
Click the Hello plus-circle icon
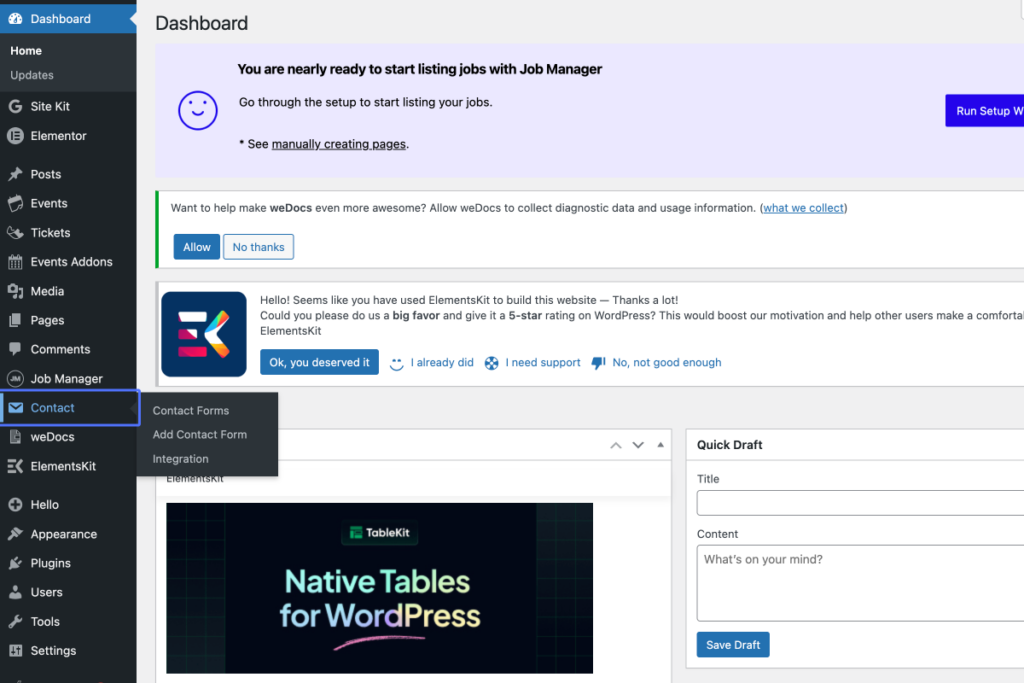pyautogui.click(x=15, y=505)
